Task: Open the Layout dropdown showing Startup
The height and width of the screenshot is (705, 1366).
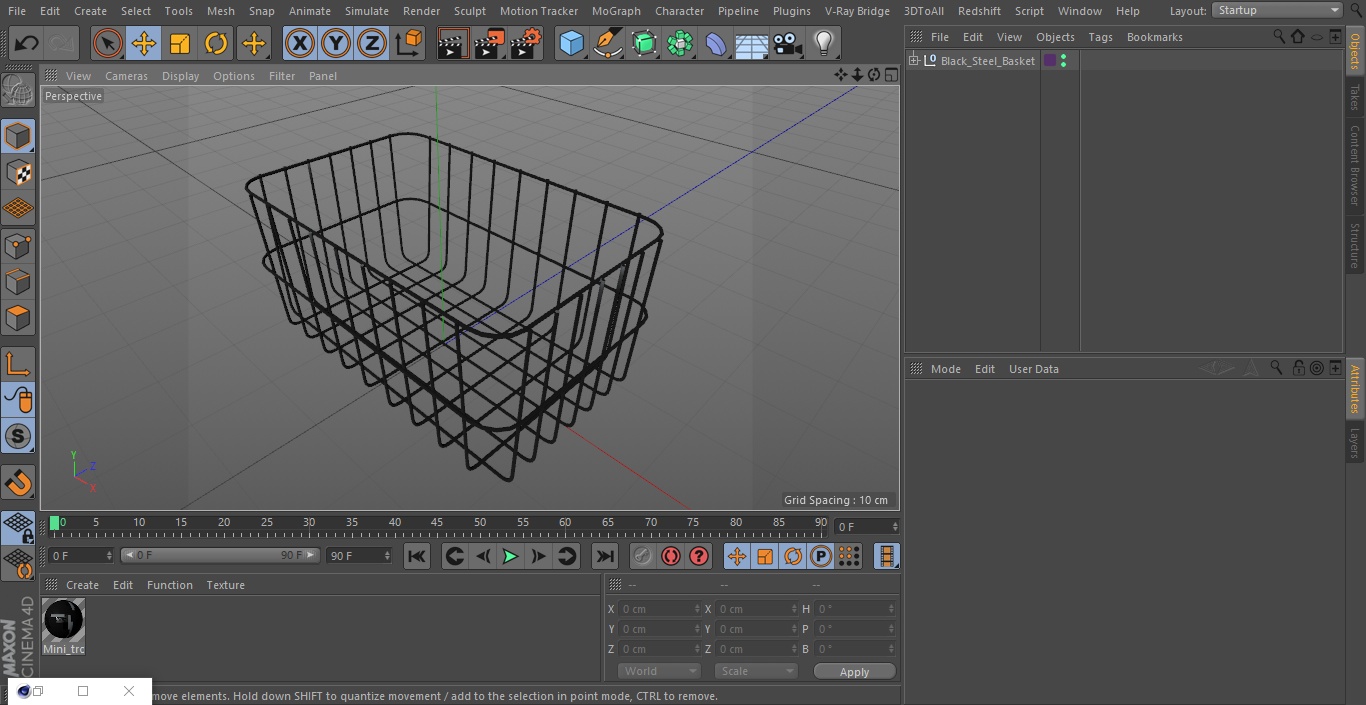Action: coord(1277,10)
